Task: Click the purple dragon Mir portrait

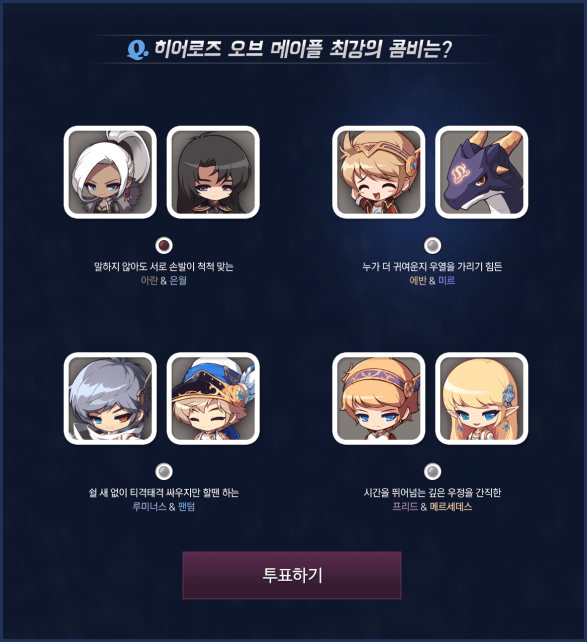Action: point(481,172)
